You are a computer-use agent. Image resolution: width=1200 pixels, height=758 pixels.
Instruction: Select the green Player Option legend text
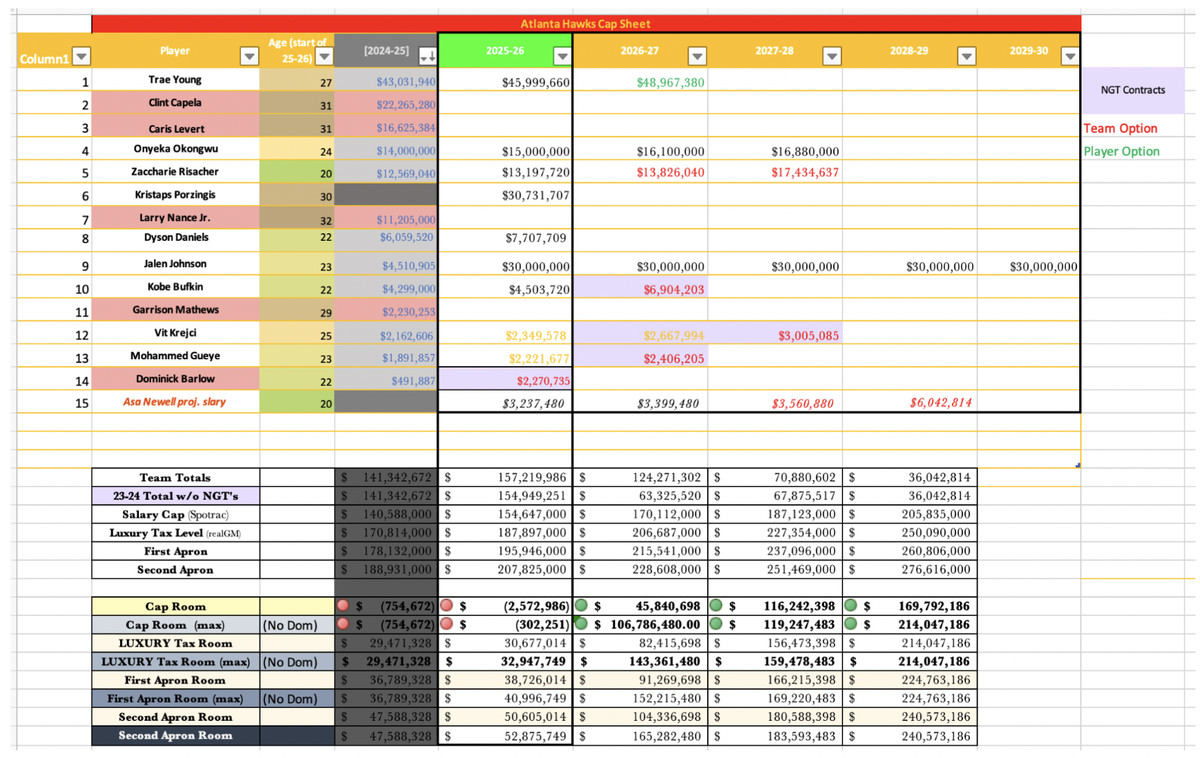coord(1122,151)
